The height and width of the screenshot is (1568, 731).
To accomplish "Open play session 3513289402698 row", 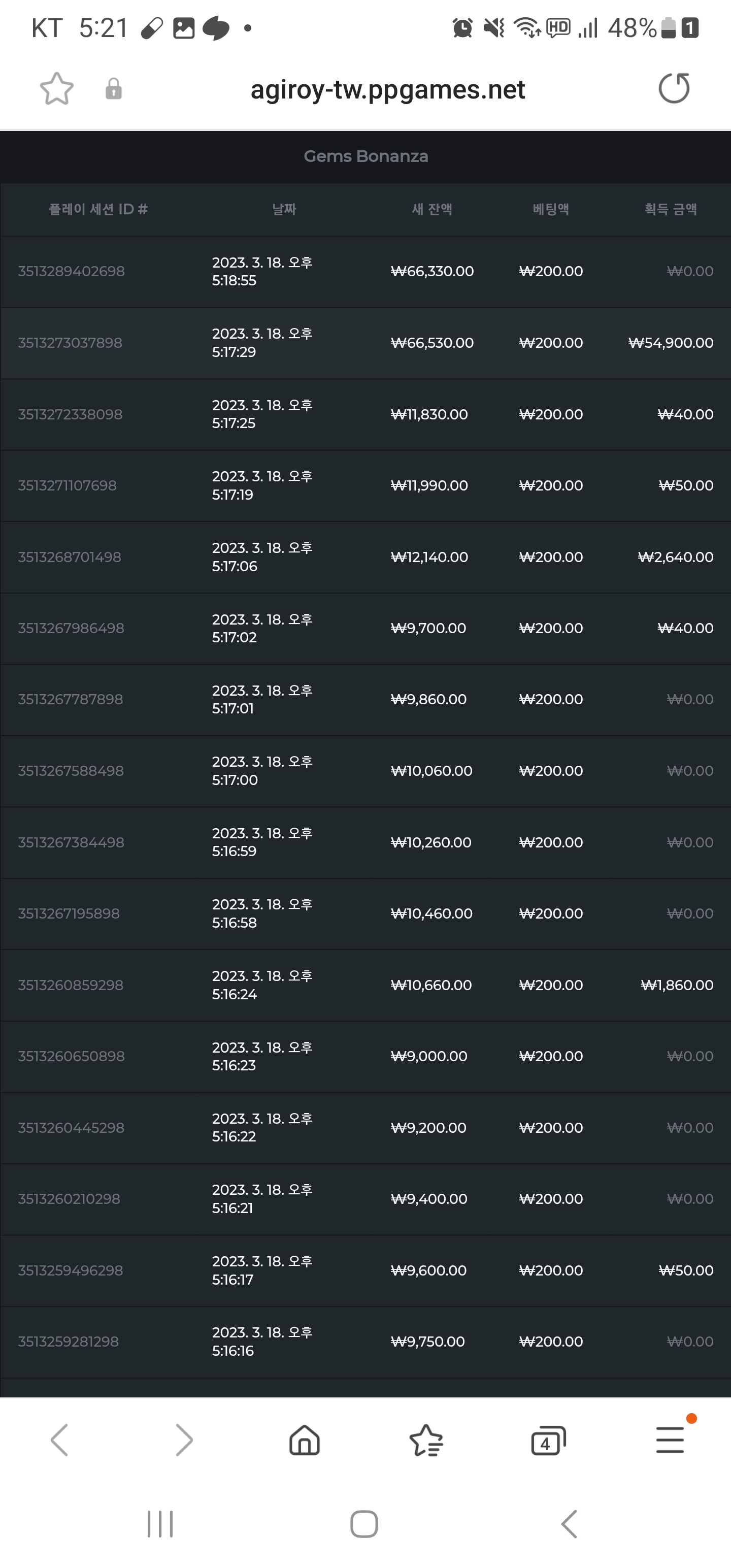I will pyautogui.click(x=365, y=272).
